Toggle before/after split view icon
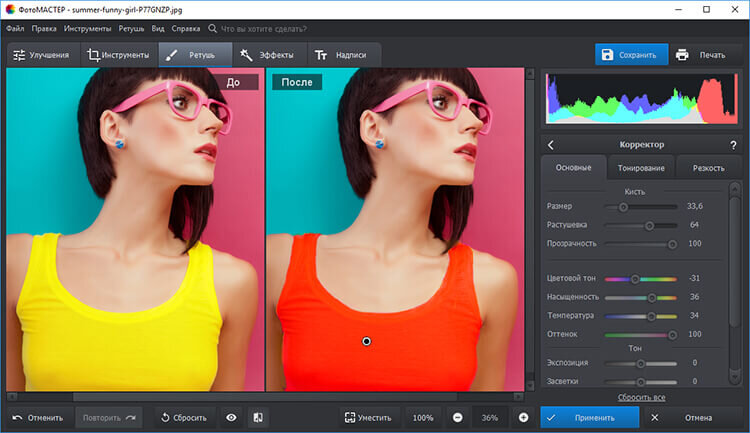The width and height of the screenshot is (750, 433). [x=257, y=417]
